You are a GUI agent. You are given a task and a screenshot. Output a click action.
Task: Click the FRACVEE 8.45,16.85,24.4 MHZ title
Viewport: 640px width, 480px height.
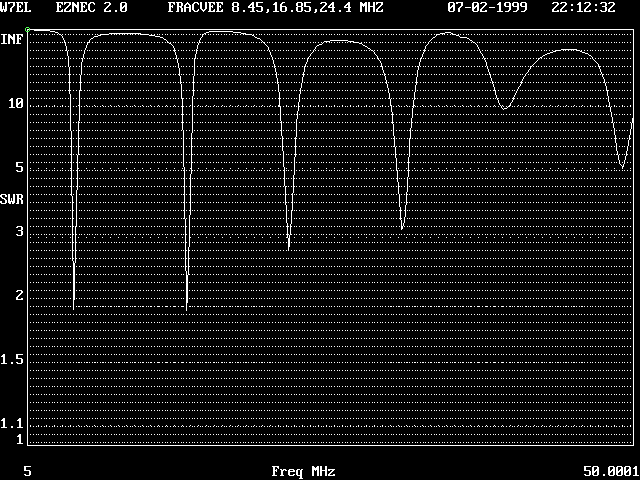coord(276,8)
